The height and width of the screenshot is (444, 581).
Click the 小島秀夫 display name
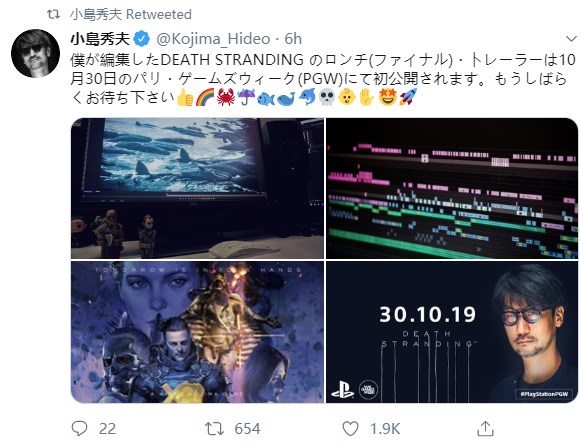click(100, 39)
